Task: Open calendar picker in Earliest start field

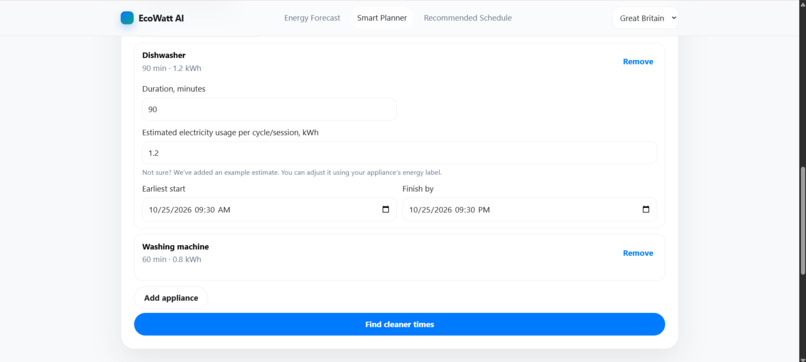Action: tap(386, 210)
